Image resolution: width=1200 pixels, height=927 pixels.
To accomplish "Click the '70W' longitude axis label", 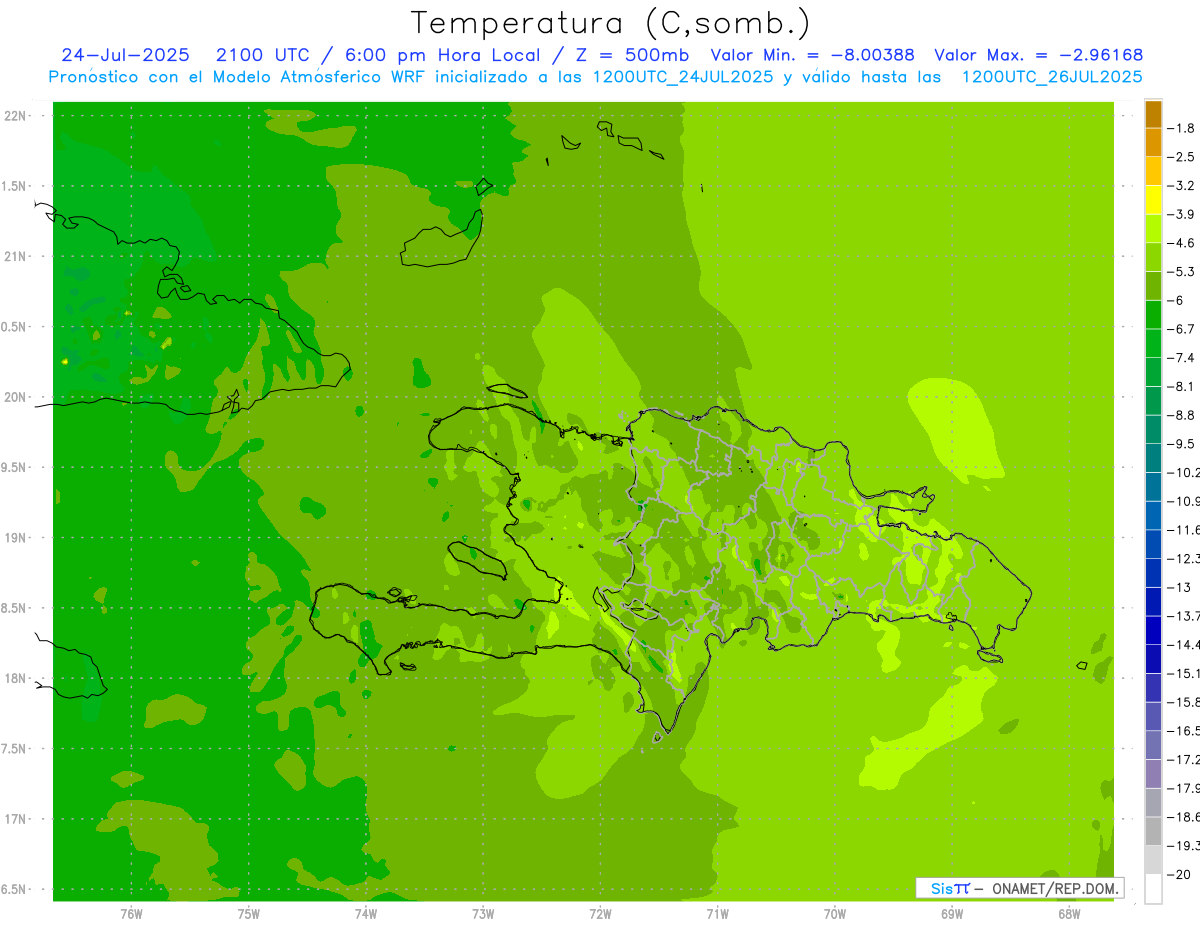I will click(x=835, y=913).
